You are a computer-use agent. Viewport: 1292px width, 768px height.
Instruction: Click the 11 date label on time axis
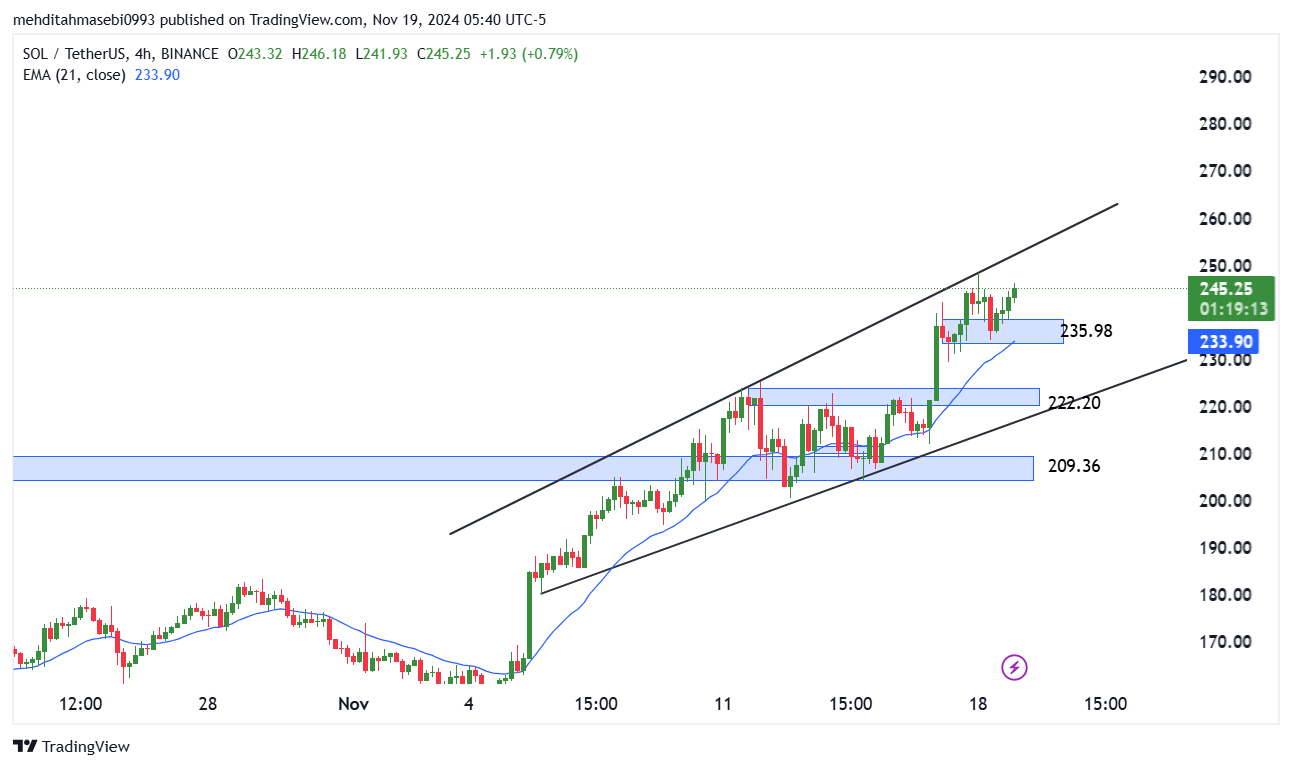pos(724,704)
